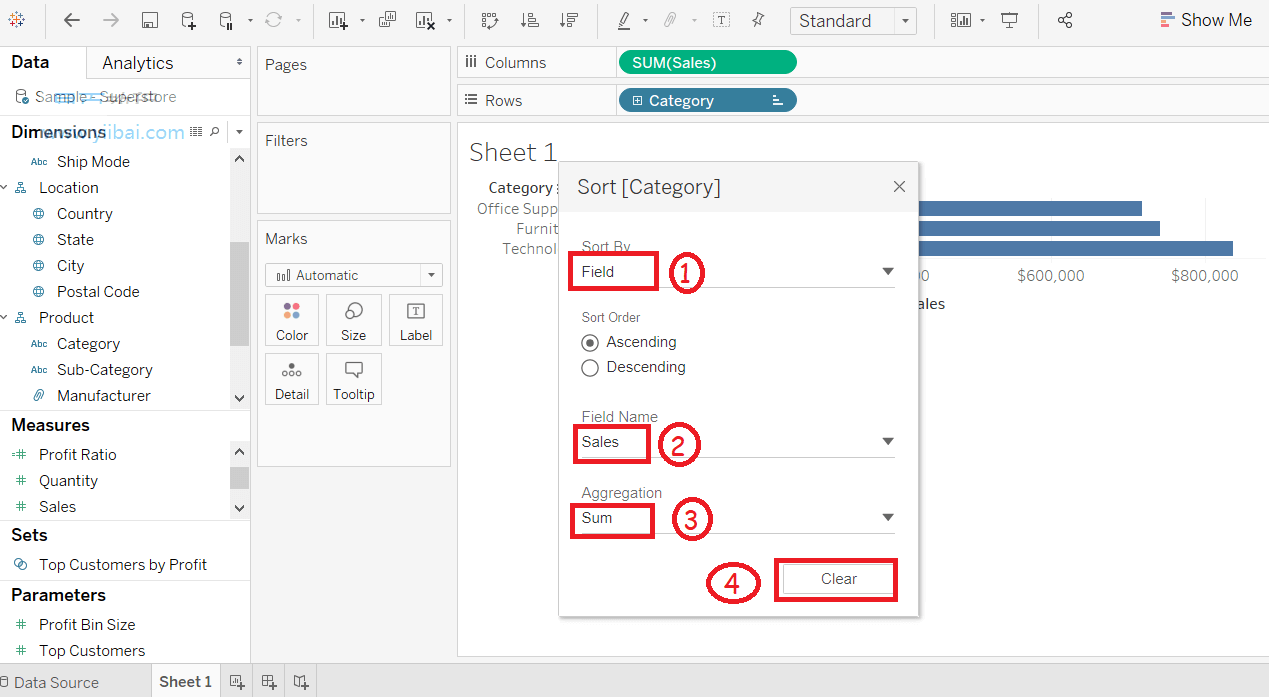
Task: Click the Sort ascending toolbar icon
Action: pos(530,20)
